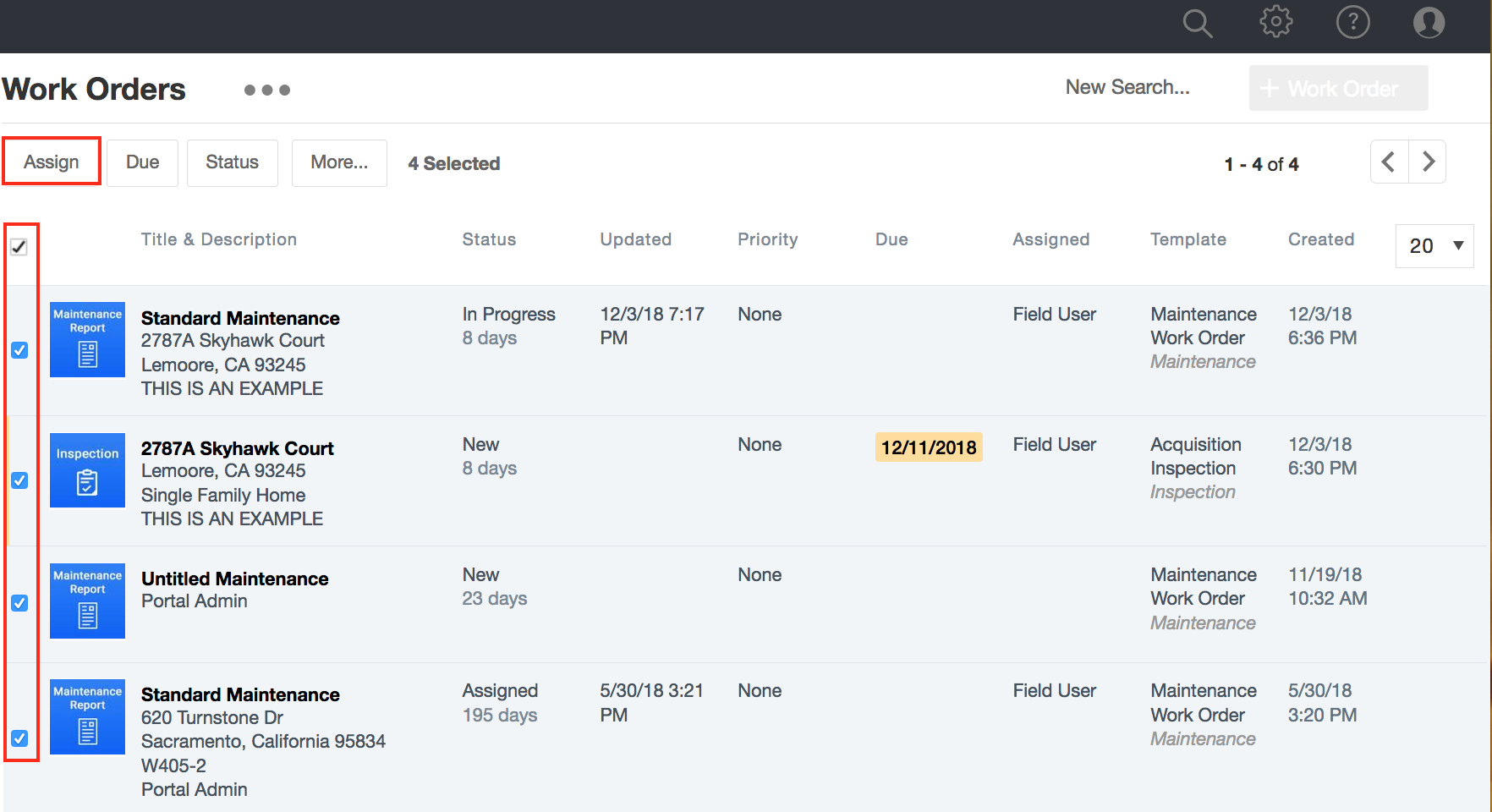Open help with the question mark icon
Screen dimensions: 1492x812
pos(1352,22)
